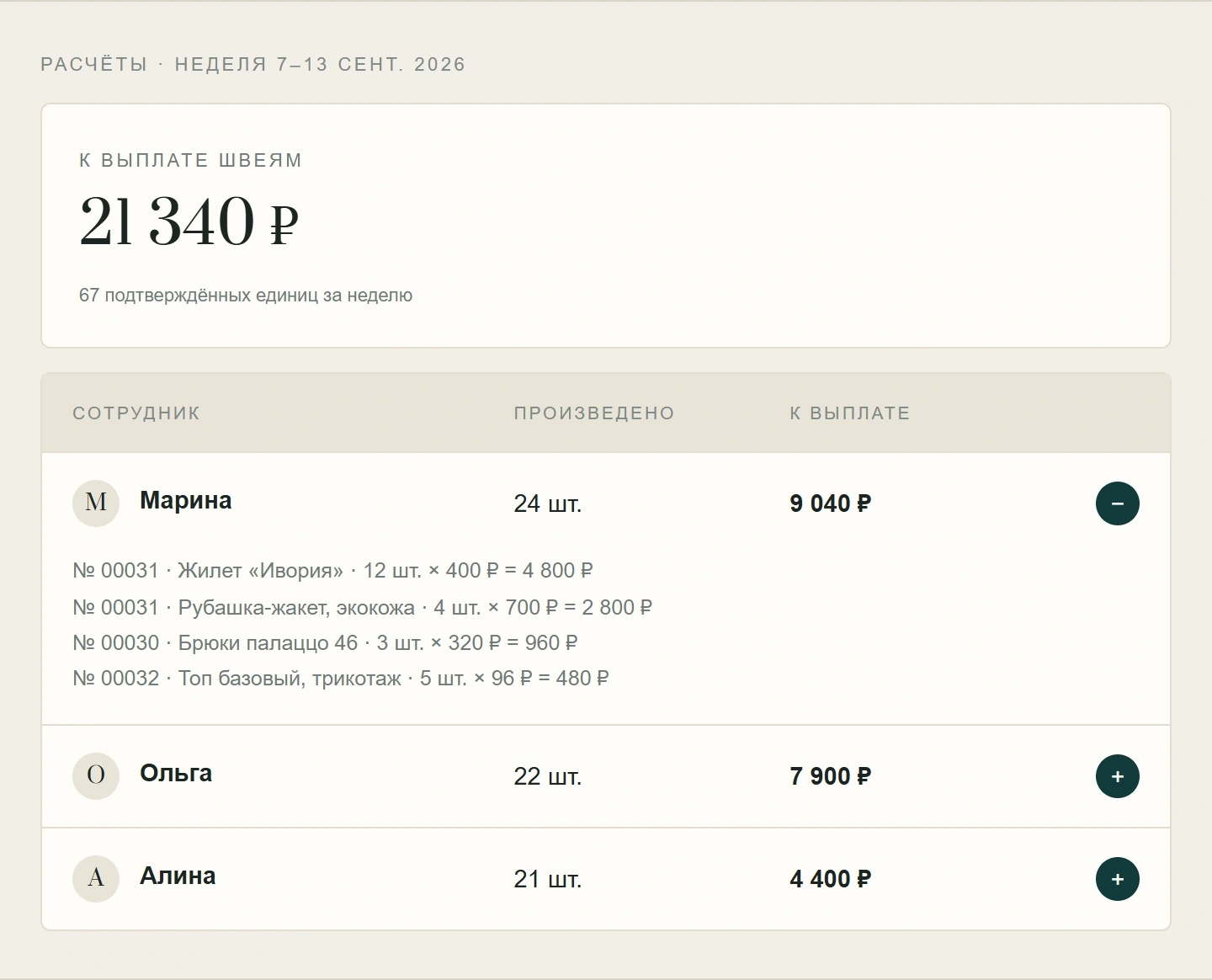Click the К выплате column header
Viewport: 1212px width, 980px height.
(x=850, y=413)
